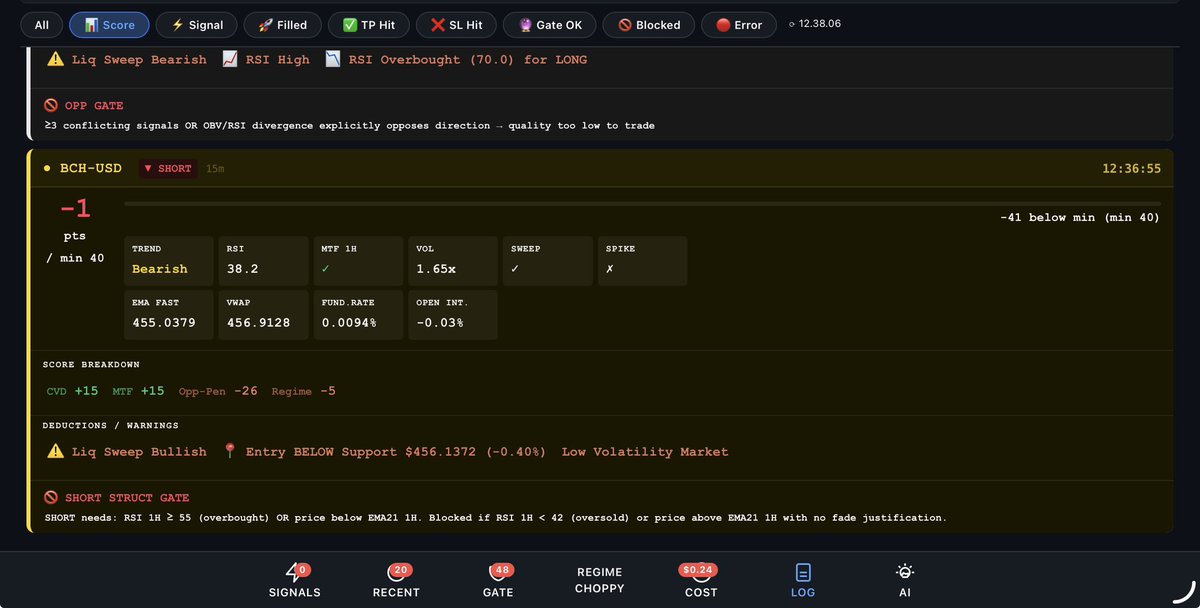This screenshot has height=608, width=1200.
Task: Toggle the Blocked filter chip
Action: click(x=649, y=25)
